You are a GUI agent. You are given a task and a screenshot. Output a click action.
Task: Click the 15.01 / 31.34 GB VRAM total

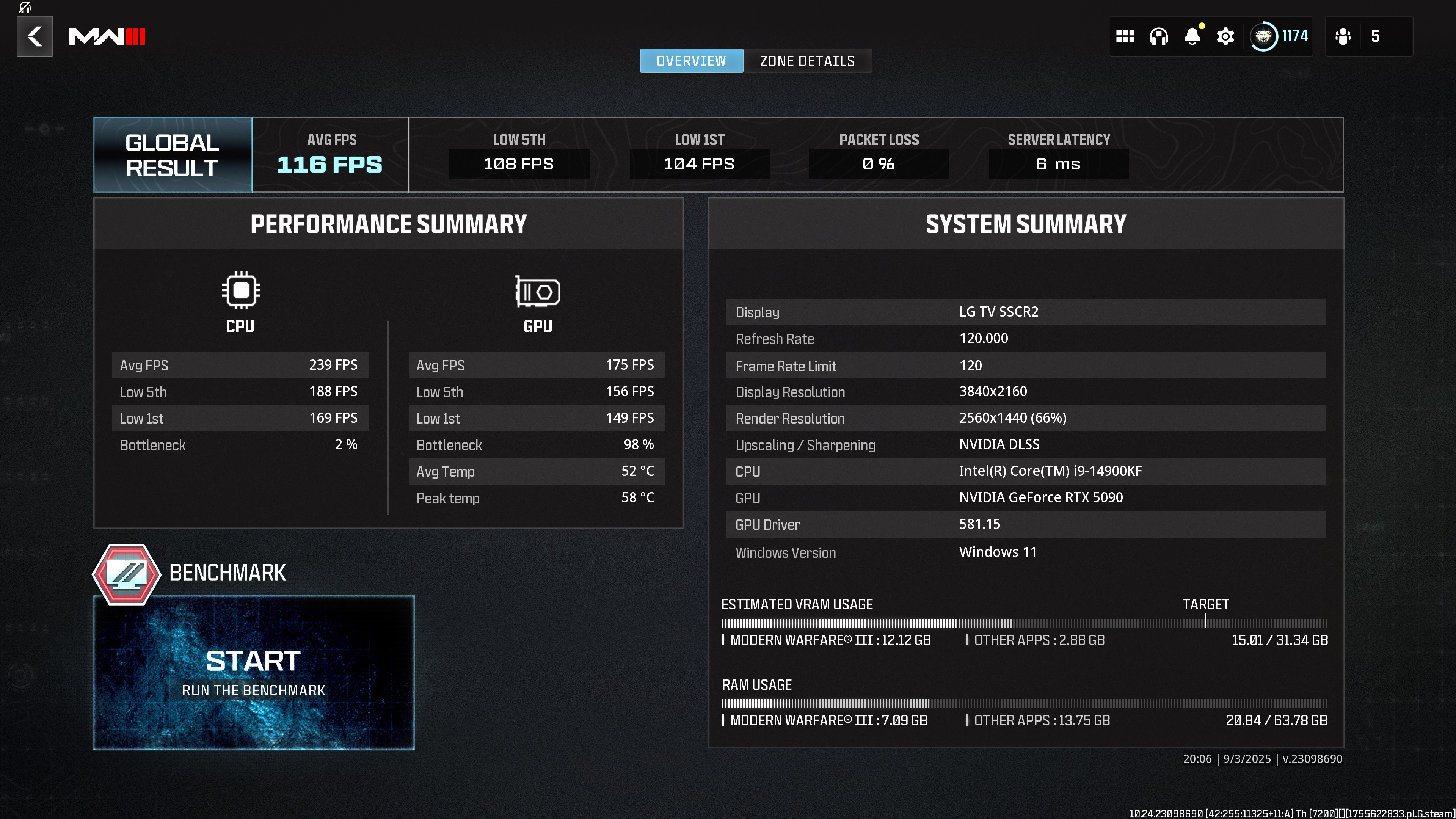(1280, 640)
